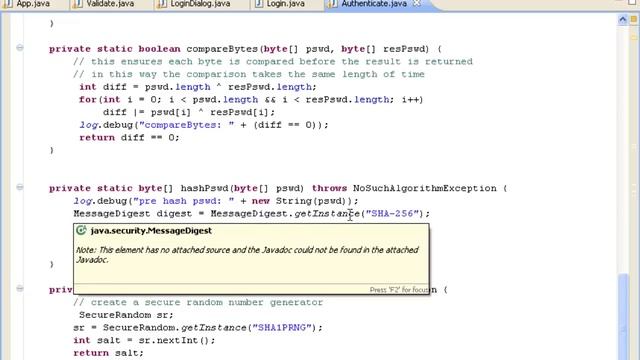Image resolution: width=640 pixels, height=360 pixels.
Task: Click the getInstance call on MessageDigest line
Action: 327,213
